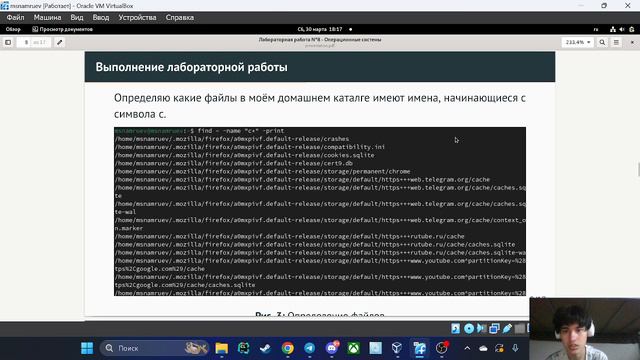
Task: Restore down the VirtualBox window
Action: click(x=604, y=6)
